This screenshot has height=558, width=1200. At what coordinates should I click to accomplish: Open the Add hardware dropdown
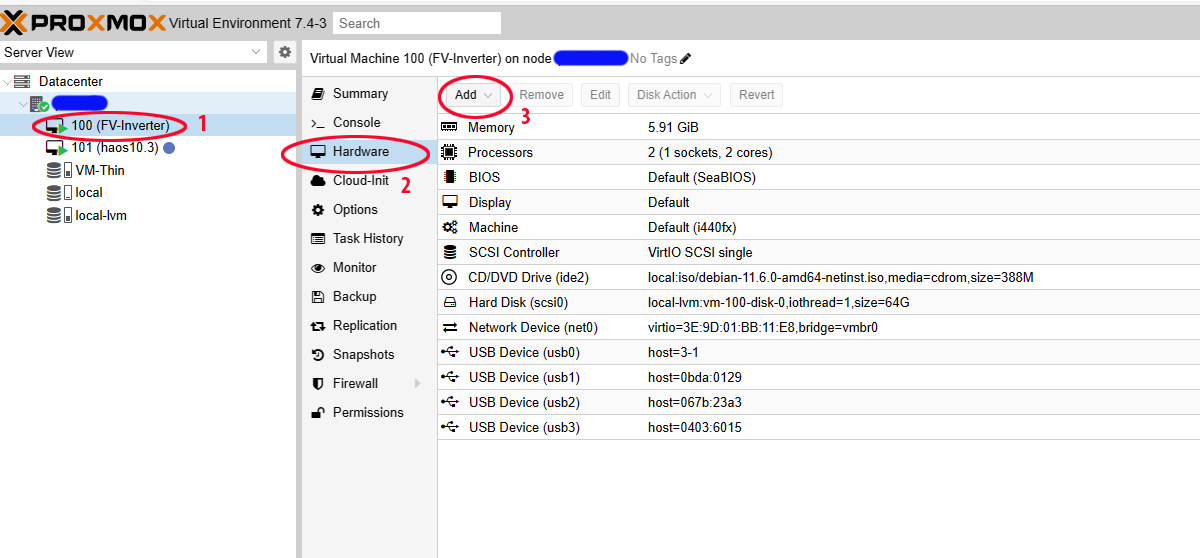[x=474, y=95]
